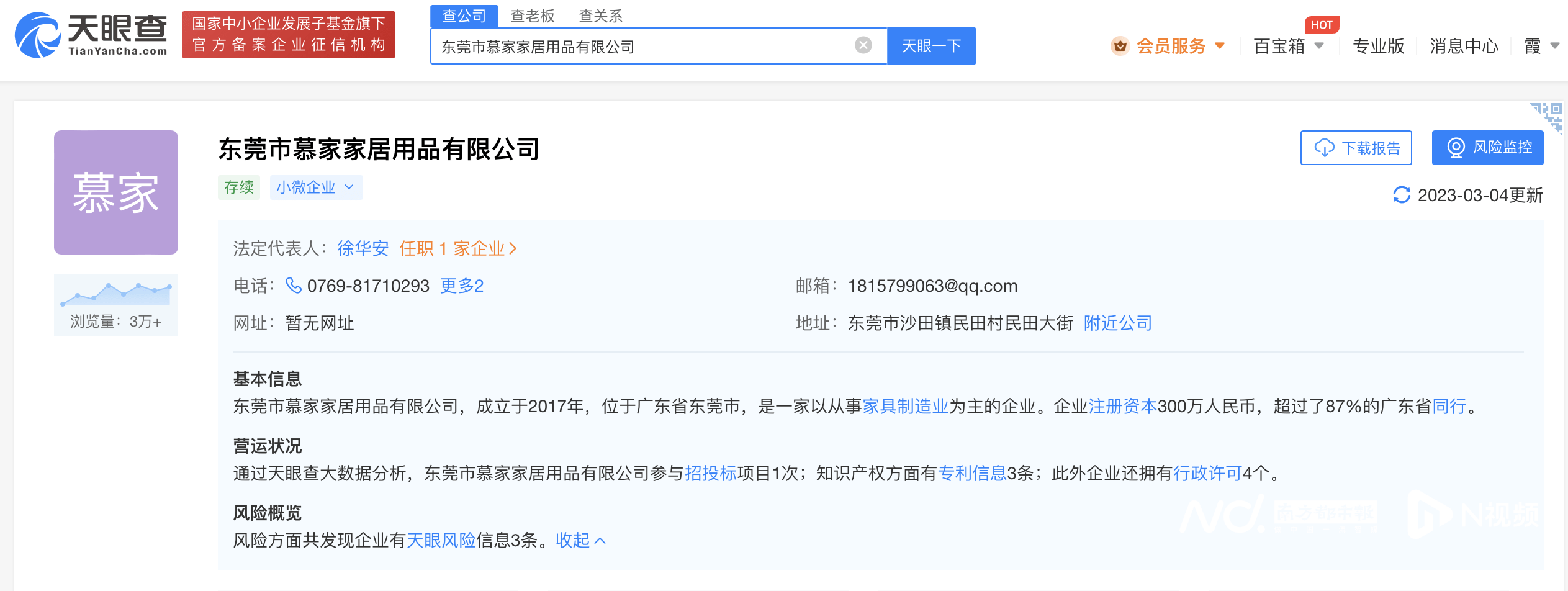Click the HOT badge above 百宝箱
This screenshot has height=591, width=1568.
tap(1322, 24)
